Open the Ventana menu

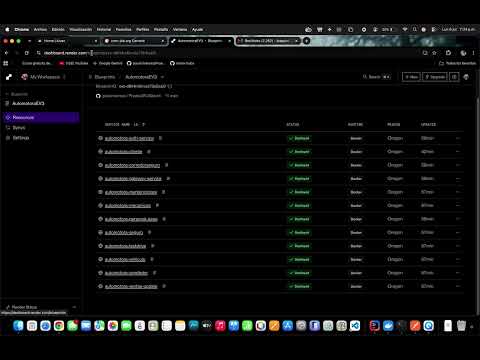[180, 29]
